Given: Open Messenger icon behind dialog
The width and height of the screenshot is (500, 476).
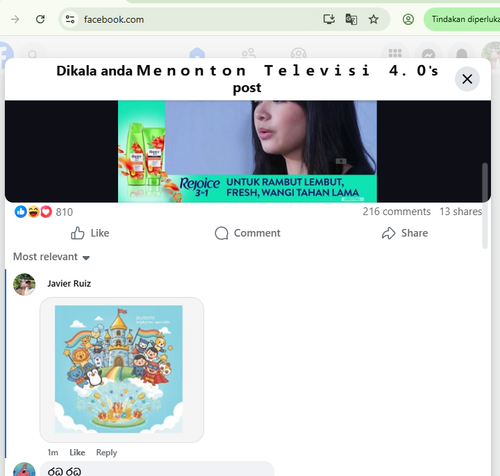Looking at the screenshot, I should point(428,53).
